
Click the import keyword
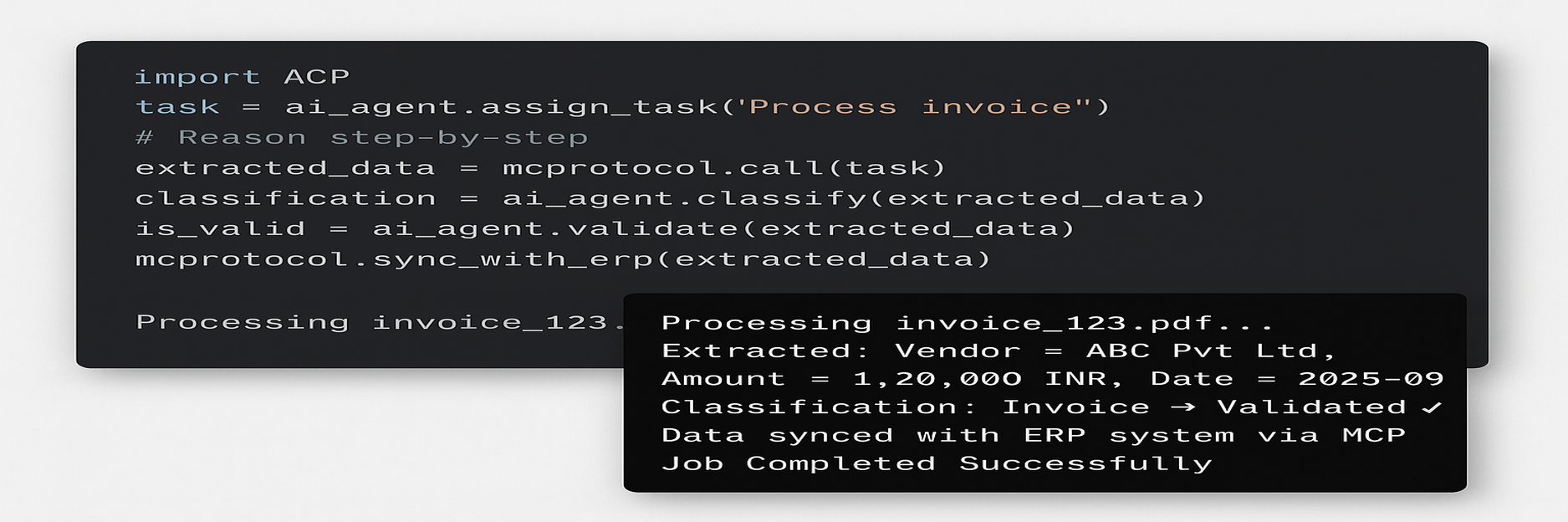197,77
